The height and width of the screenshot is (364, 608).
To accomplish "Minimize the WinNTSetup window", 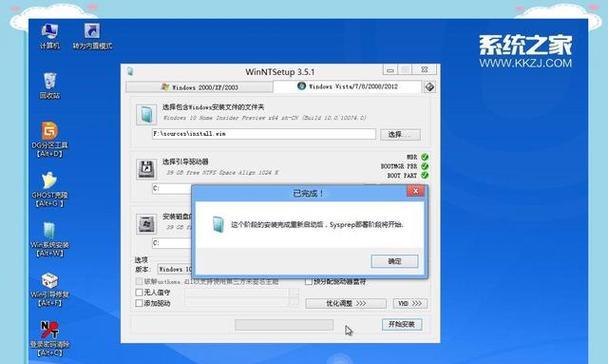I will point(390,70).
